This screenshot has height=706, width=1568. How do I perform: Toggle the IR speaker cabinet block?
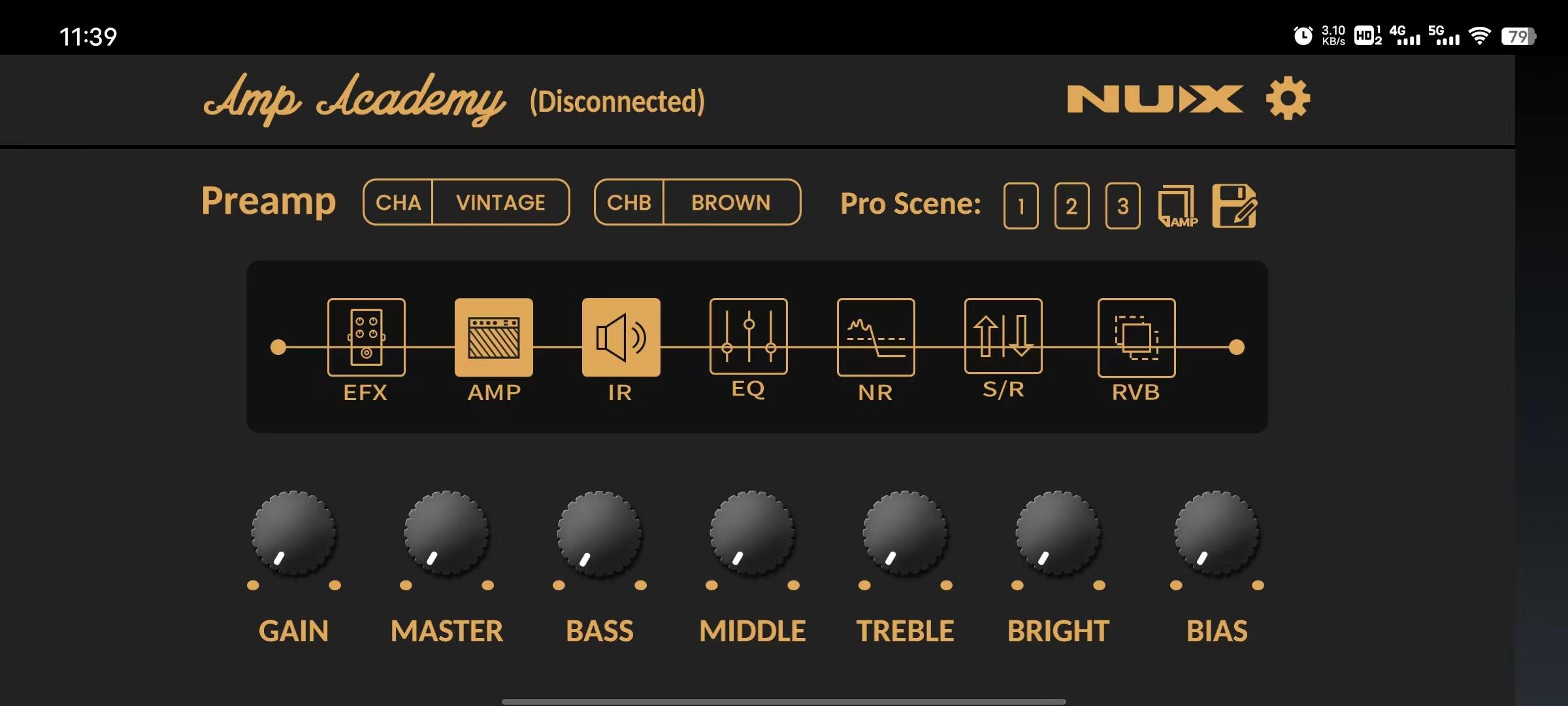point(621,337)
